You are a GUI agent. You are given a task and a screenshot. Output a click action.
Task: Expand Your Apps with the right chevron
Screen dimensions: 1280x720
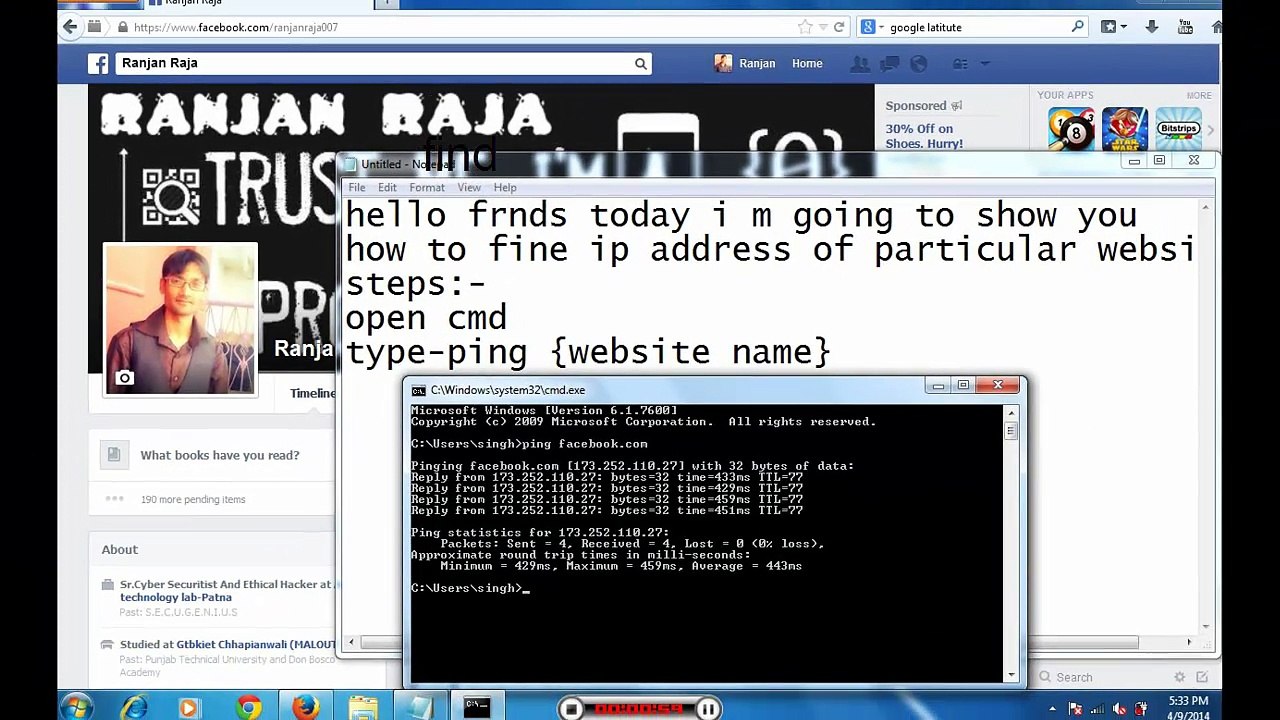point(1210,130)
